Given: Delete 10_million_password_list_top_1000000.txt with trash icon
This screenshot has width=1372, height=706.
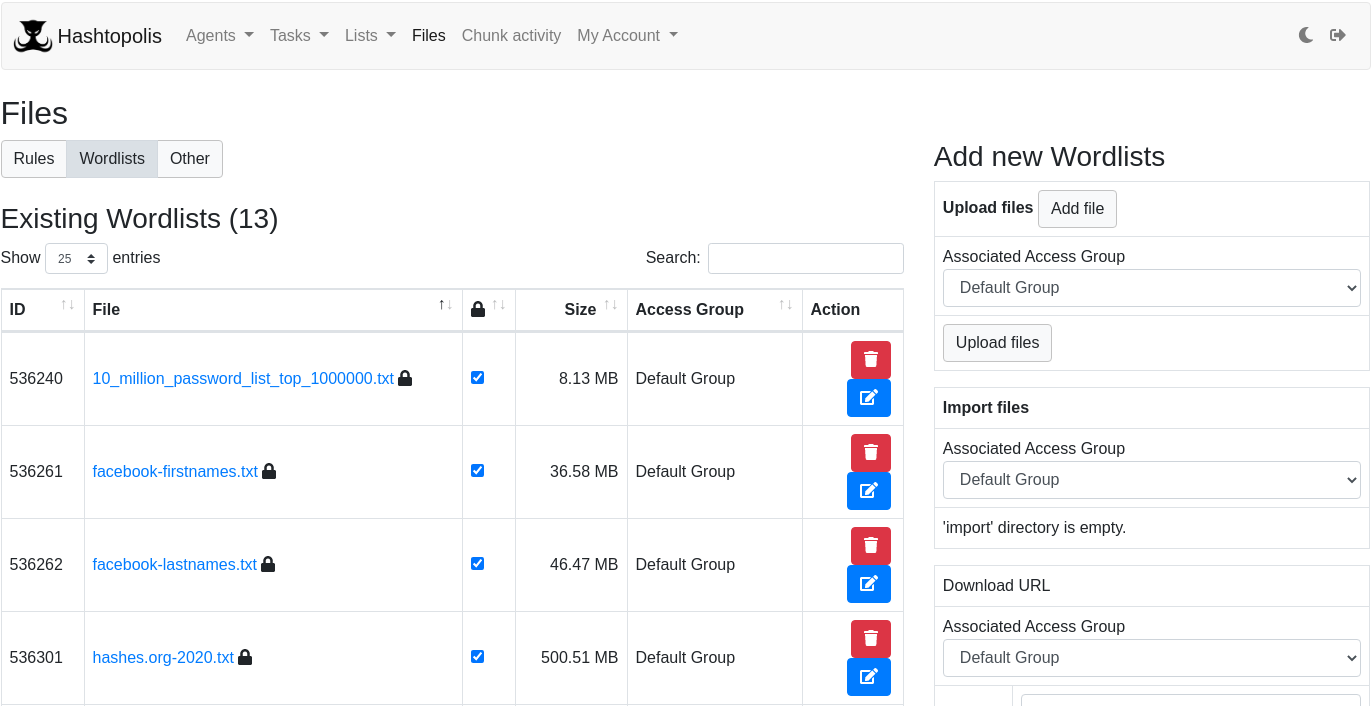Looking at the screenshot, I should pyautogui.click(x=870, y=360).
